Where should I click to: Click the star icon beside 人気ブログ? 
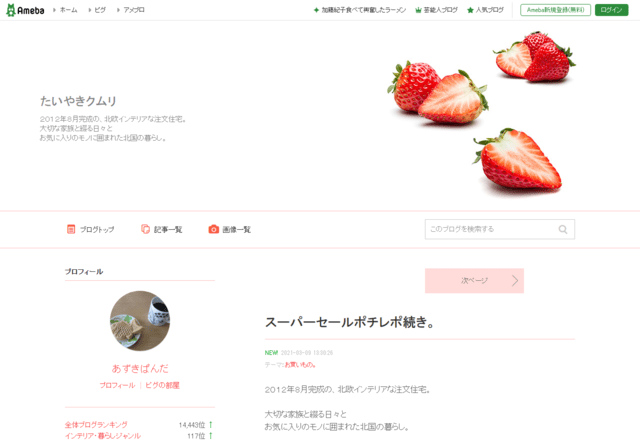coord(470,10)
